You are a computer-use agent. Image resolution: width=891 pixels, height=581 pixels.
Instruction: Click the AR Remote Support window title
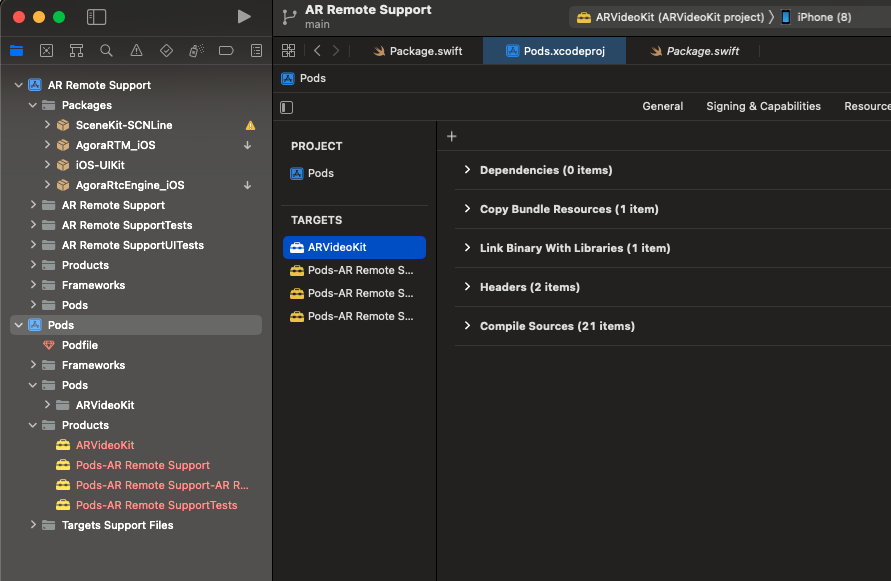[368, 10]
